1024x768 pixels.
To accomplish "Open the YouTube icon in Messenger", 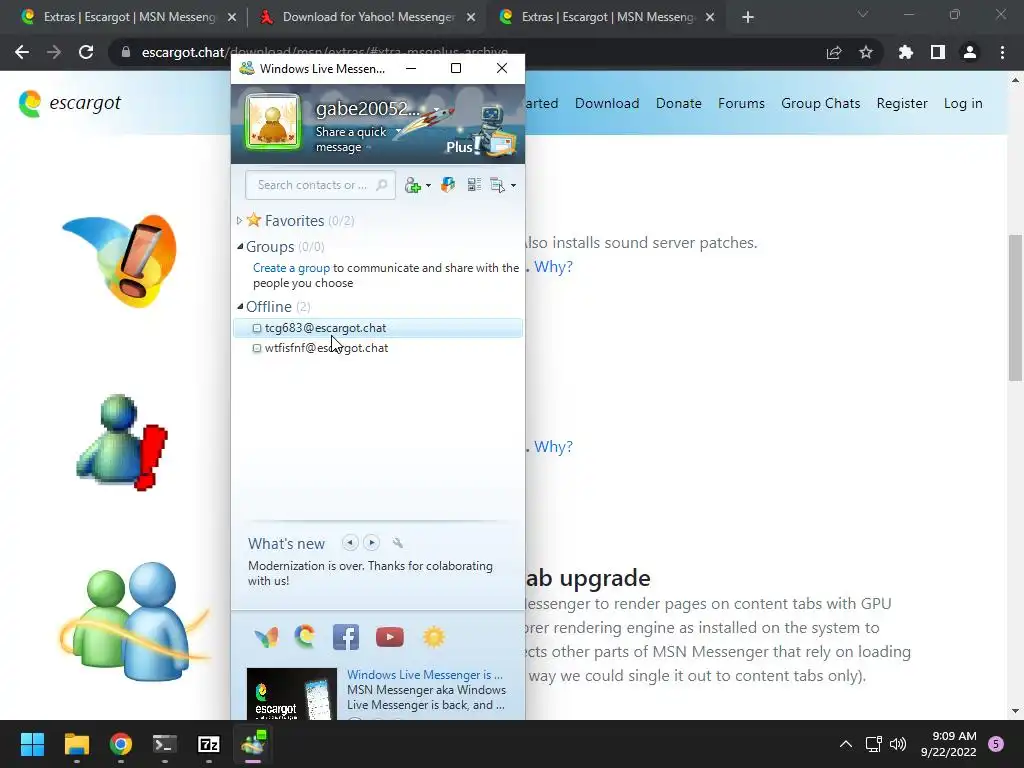I will coord(390,637).
